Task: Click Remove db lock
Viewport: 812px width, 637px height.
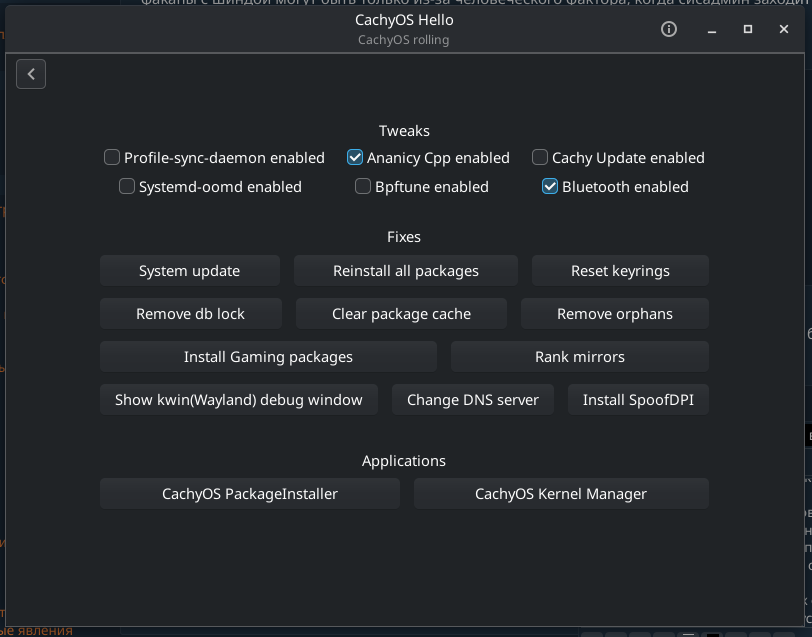Action: [190, 313]
